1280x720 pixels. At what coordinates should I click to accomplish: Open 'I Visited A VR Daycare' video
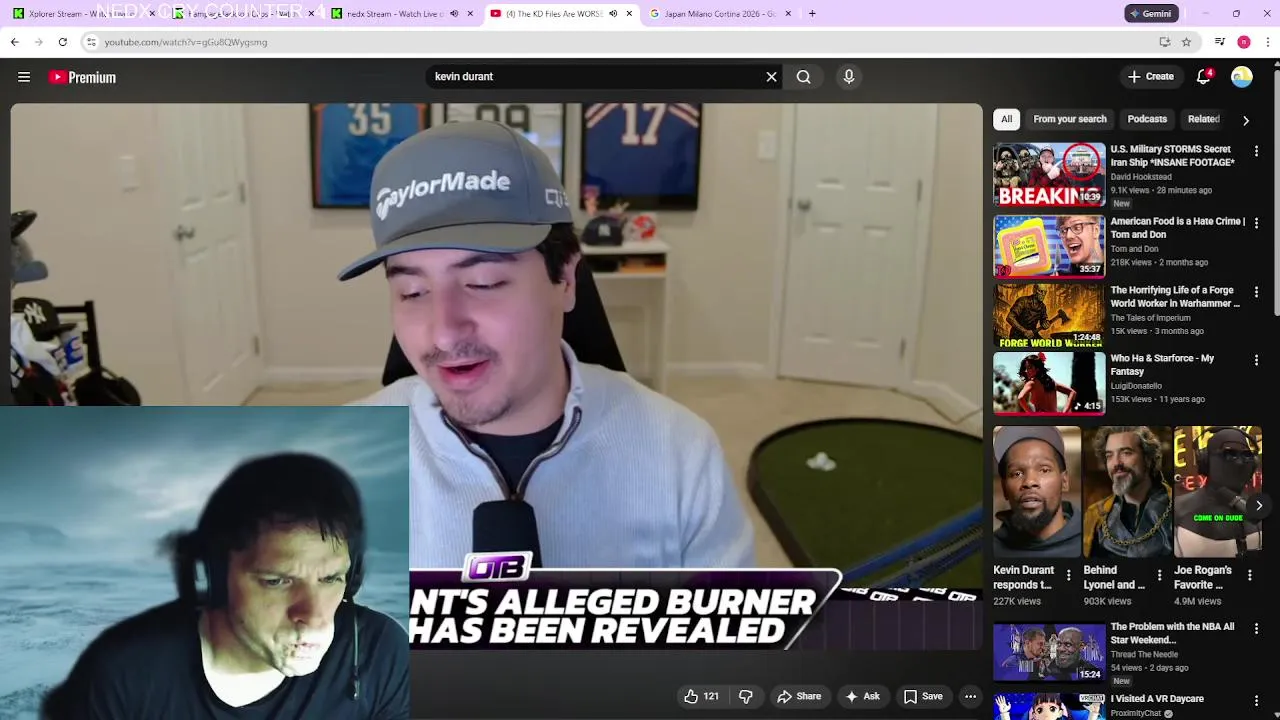click(1049, 706)
